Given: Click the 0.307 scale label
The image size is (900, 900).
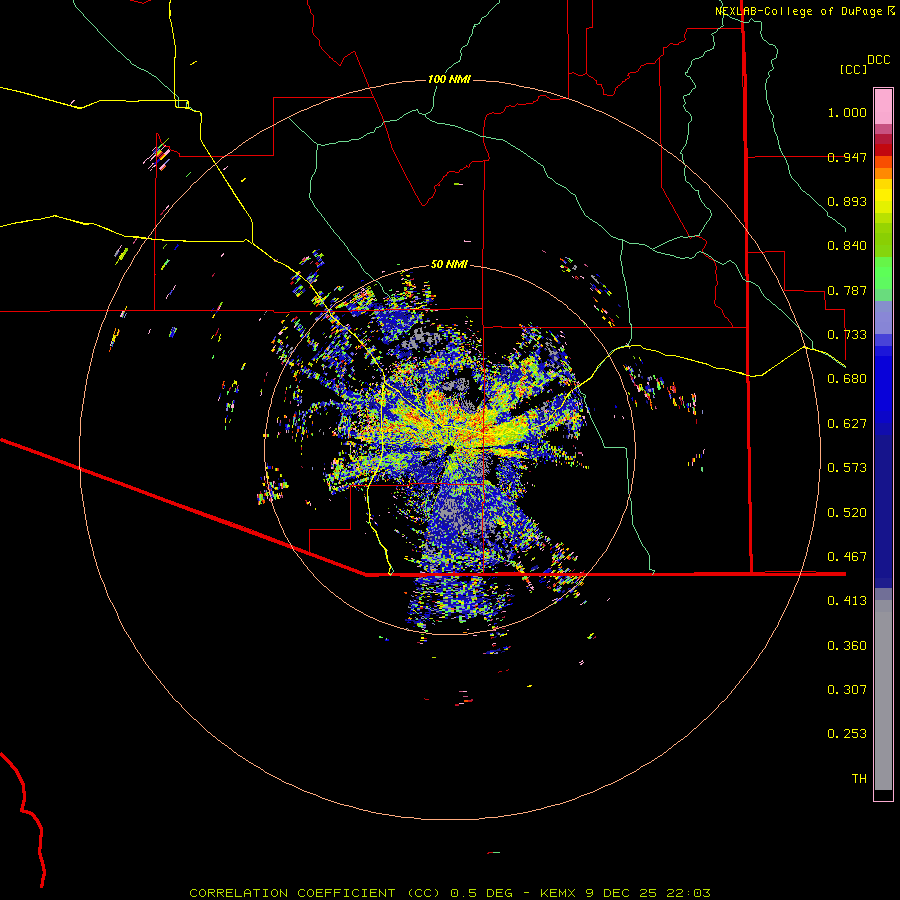Looking at the screenshot, I should tap(847, 690).
